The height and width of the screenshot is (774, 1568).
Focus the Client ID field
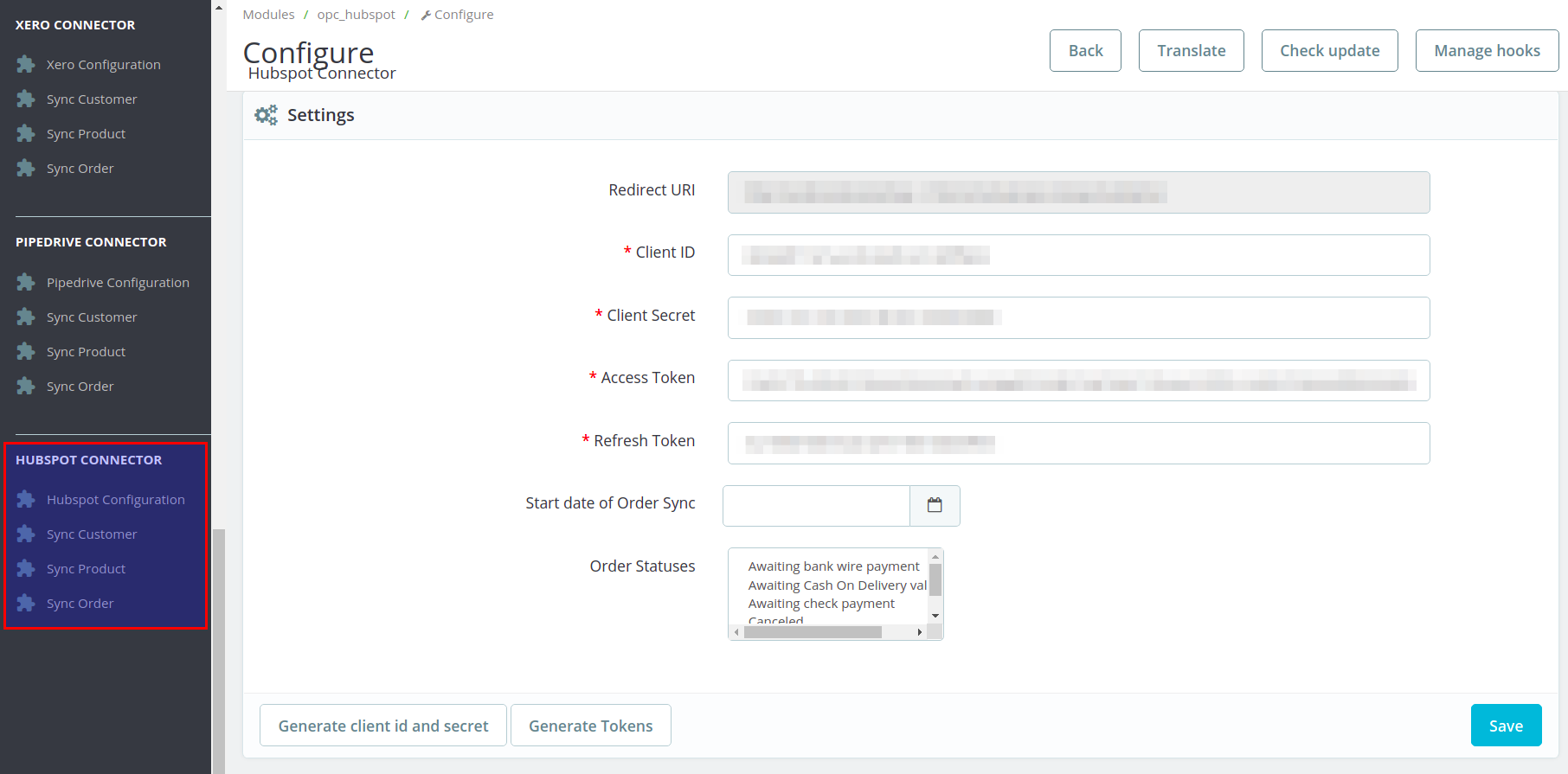[x=1078, y=255]
